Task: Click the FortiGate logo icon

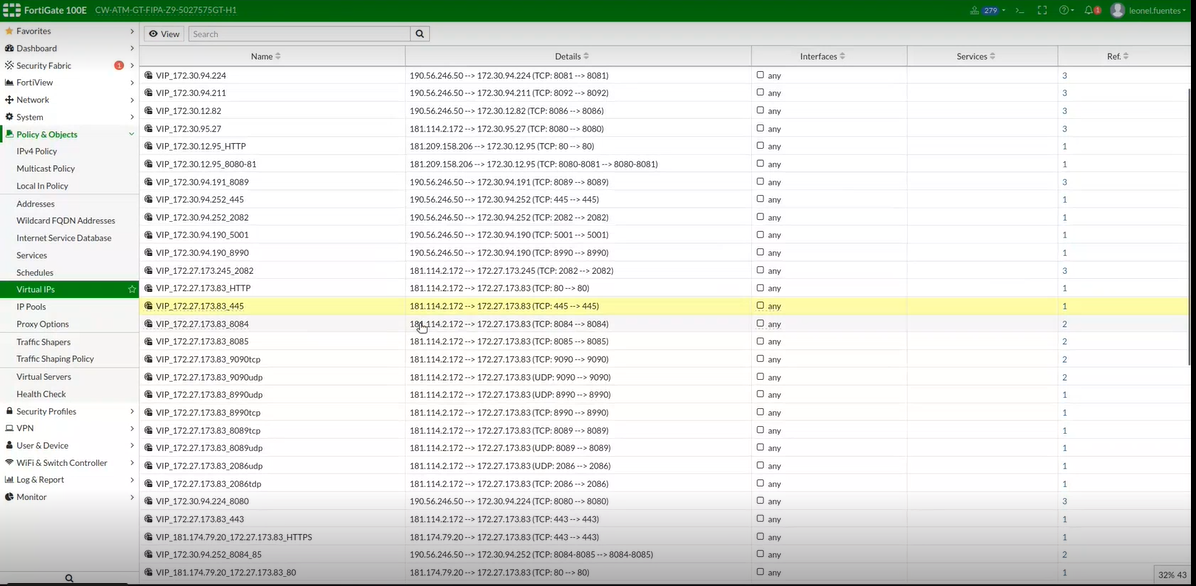Action: click(13, 10)
